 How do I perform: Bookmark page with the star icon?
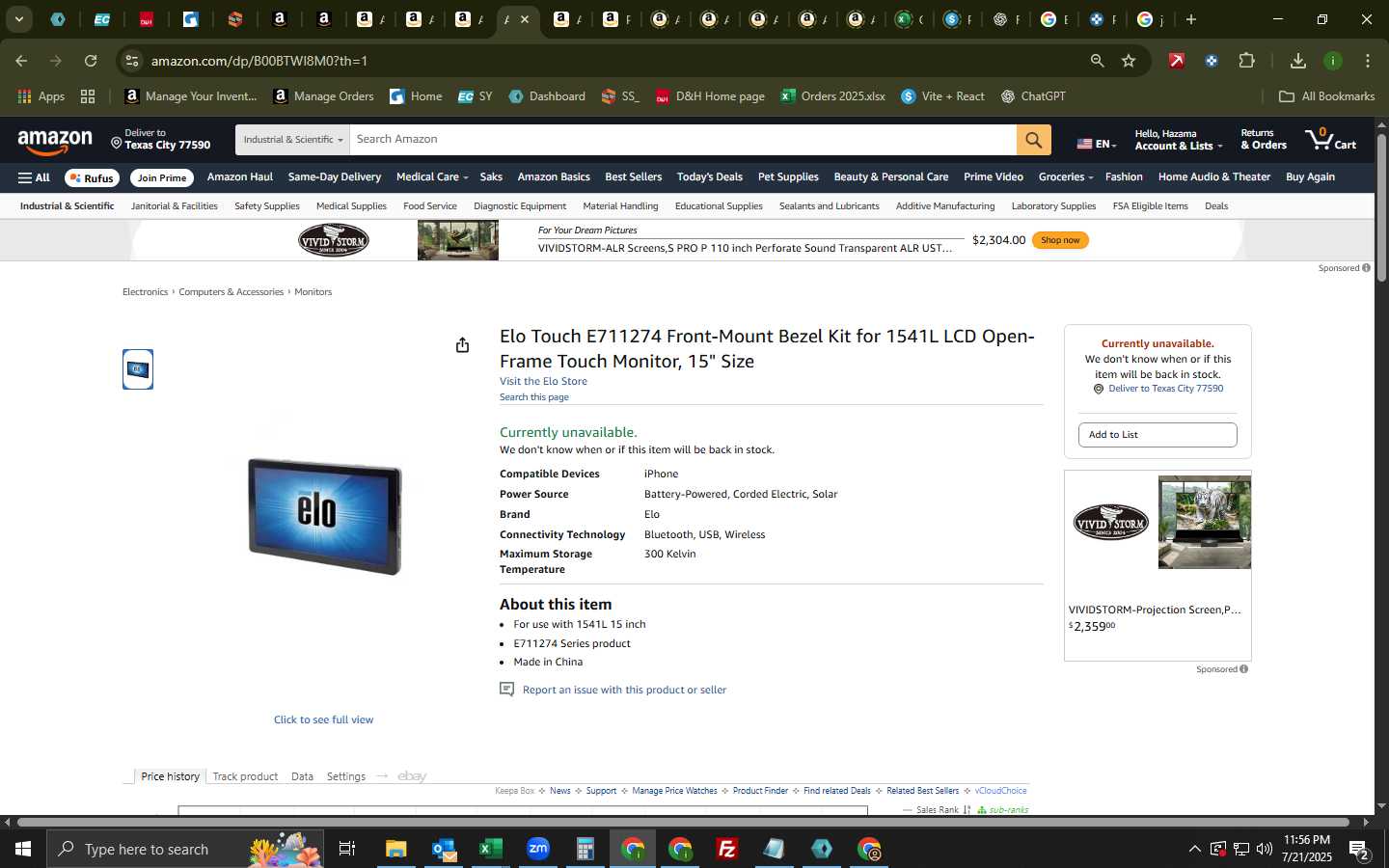(x=1129, y=61)
